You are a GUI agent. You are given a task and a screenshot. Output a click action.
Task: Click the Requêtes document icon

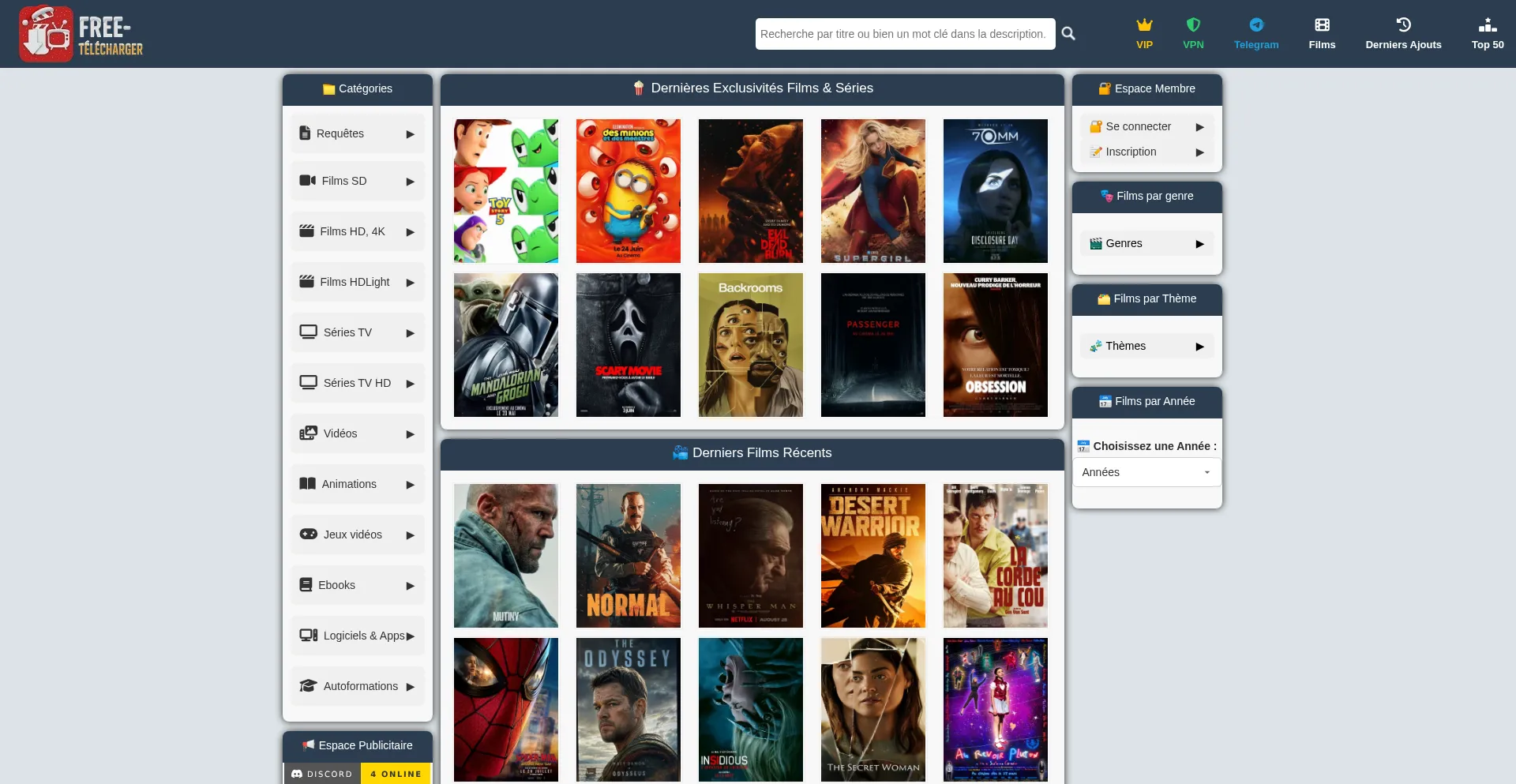point(305,133)
